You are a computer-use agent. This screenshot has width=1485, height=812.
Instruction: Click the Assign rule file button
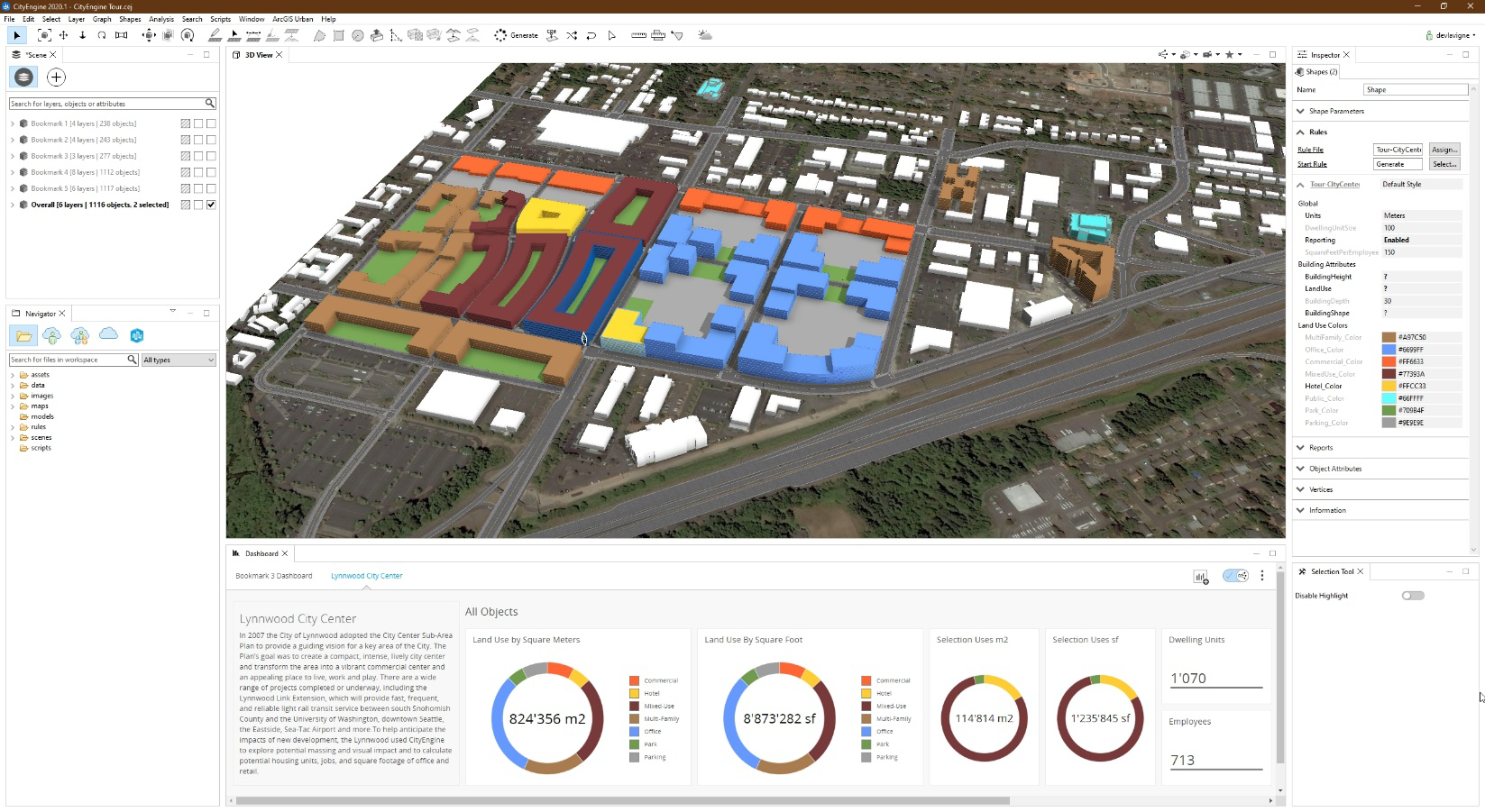[1444, 150]
